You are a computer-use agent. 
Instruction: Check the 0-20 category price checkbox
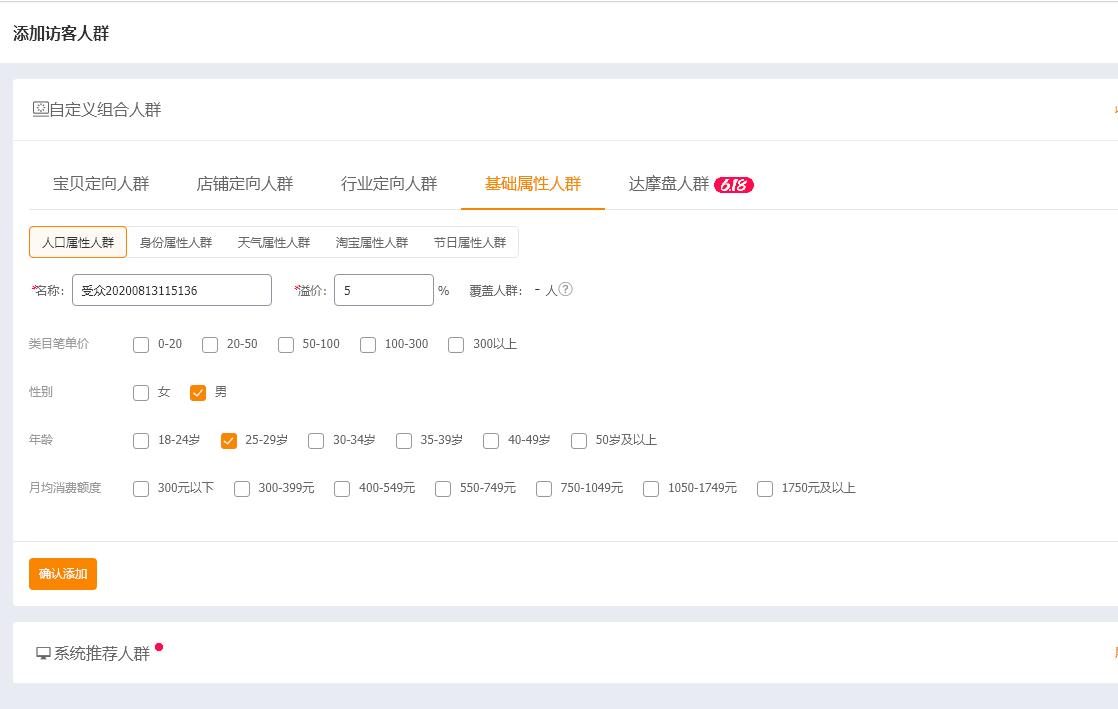pyautogui.click(x=141, y=344)
